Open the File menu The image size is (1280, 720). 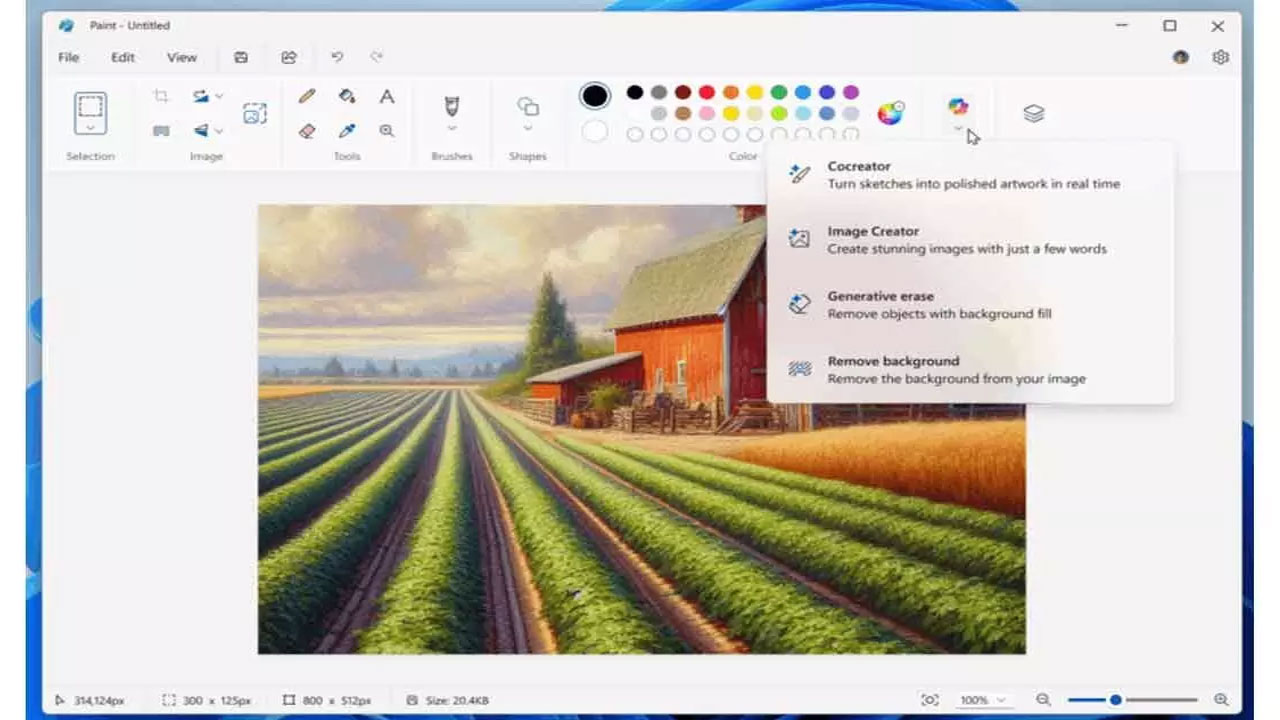tap(67, 57)
